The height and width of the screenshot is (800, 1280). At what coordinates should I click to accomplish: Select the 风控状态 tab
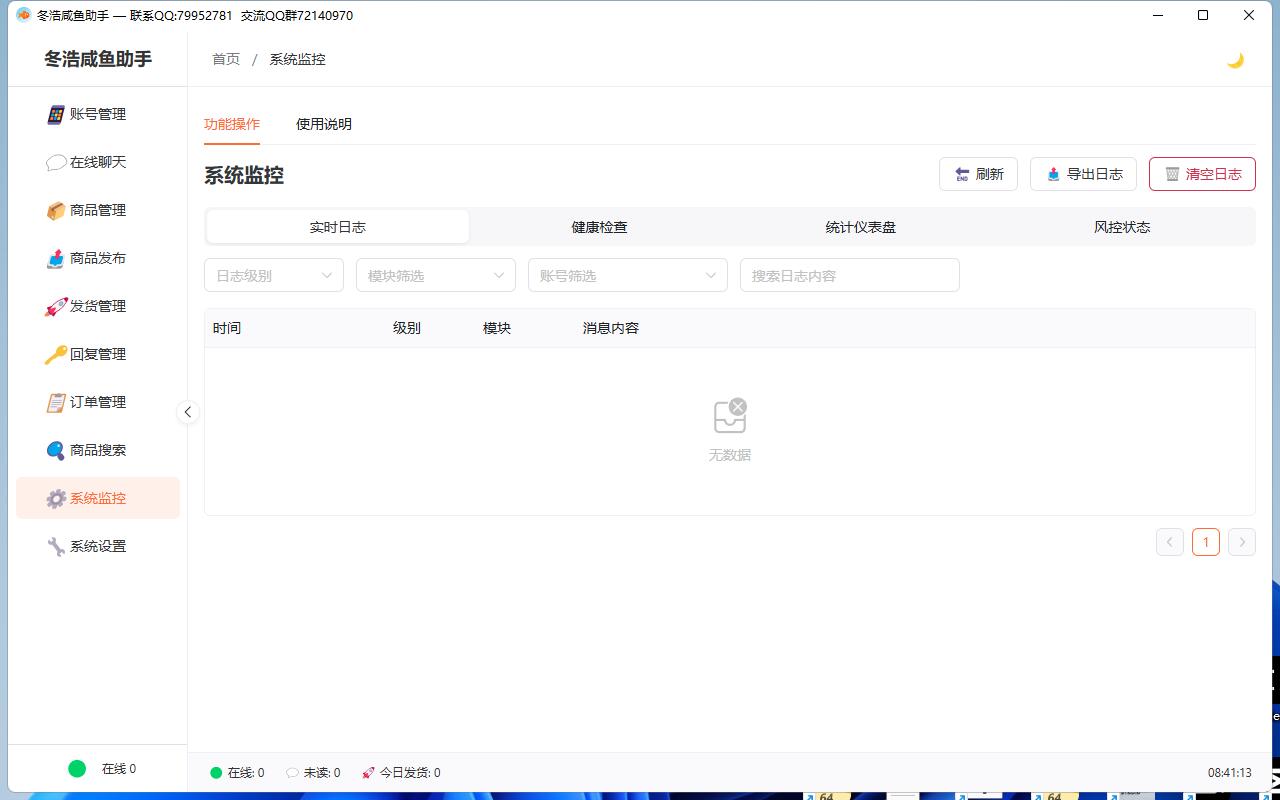[1122, 227]
